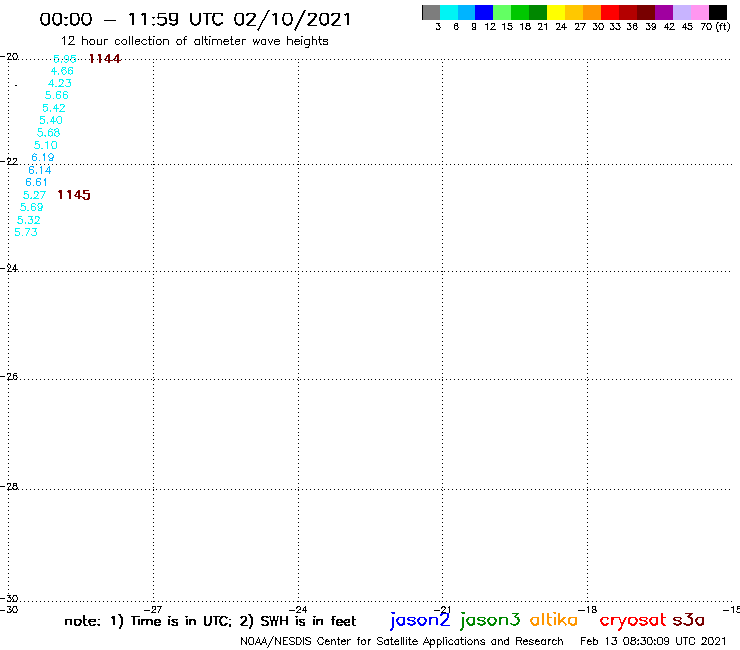Click the orange swatch in the color scale
Screen dimensions: 740x650
click(592, 12)
